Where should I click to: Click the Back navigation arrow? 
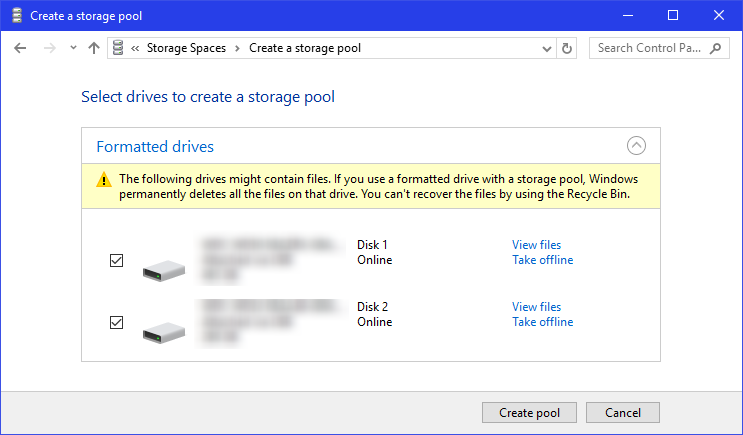click(x=20, y=48)
